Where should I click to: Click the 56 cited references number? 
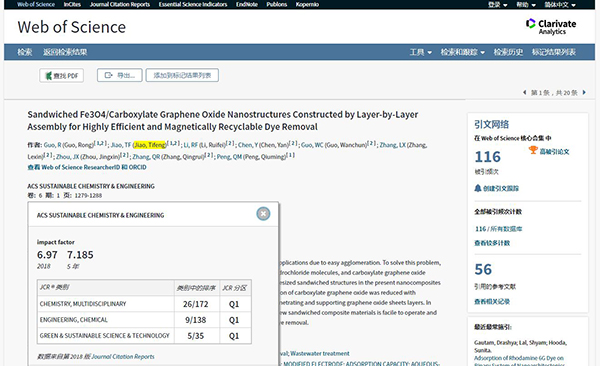pyautogui.click(x=483, y=270)
